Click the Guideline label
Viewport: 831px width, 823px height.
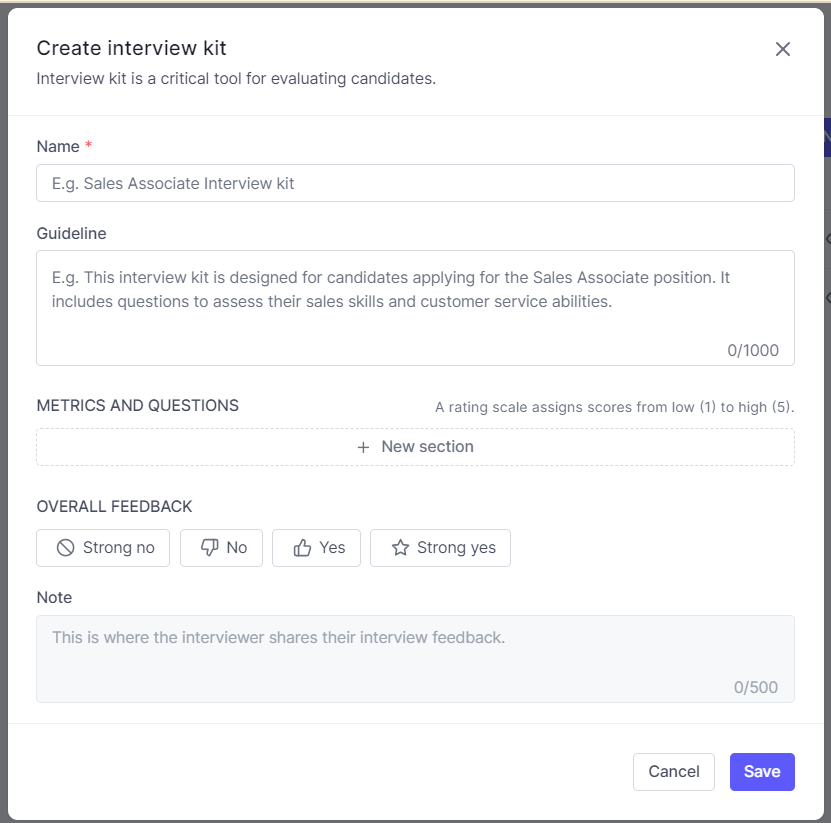(71, 233)
